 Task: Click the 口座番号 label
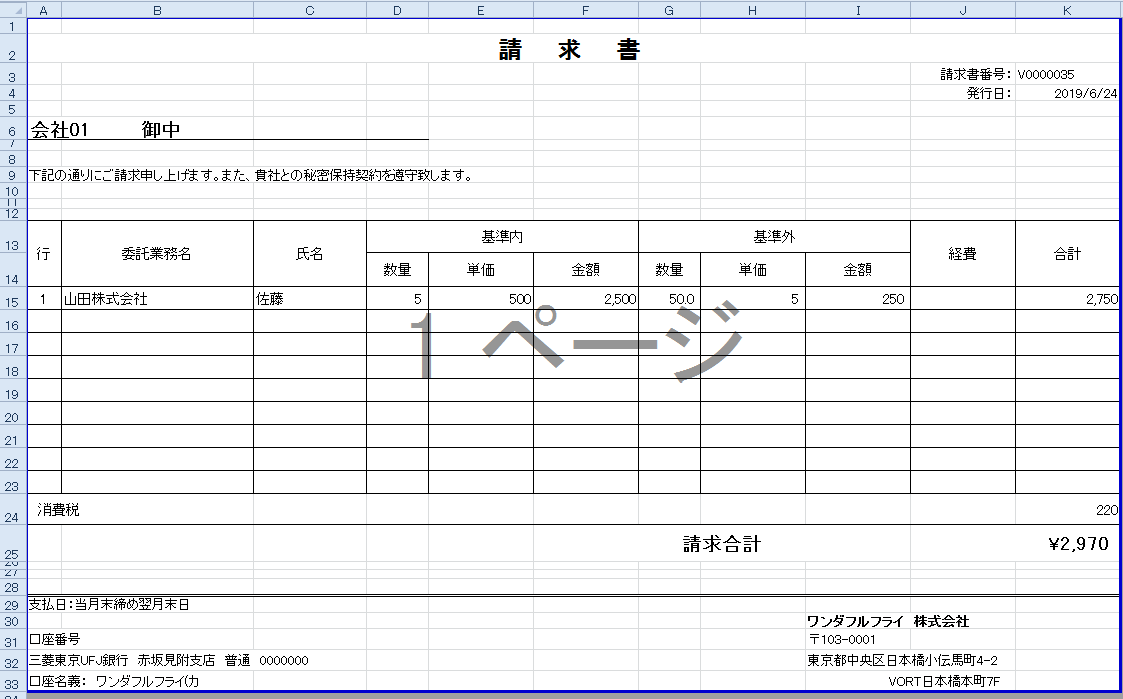tap(54, 639)
